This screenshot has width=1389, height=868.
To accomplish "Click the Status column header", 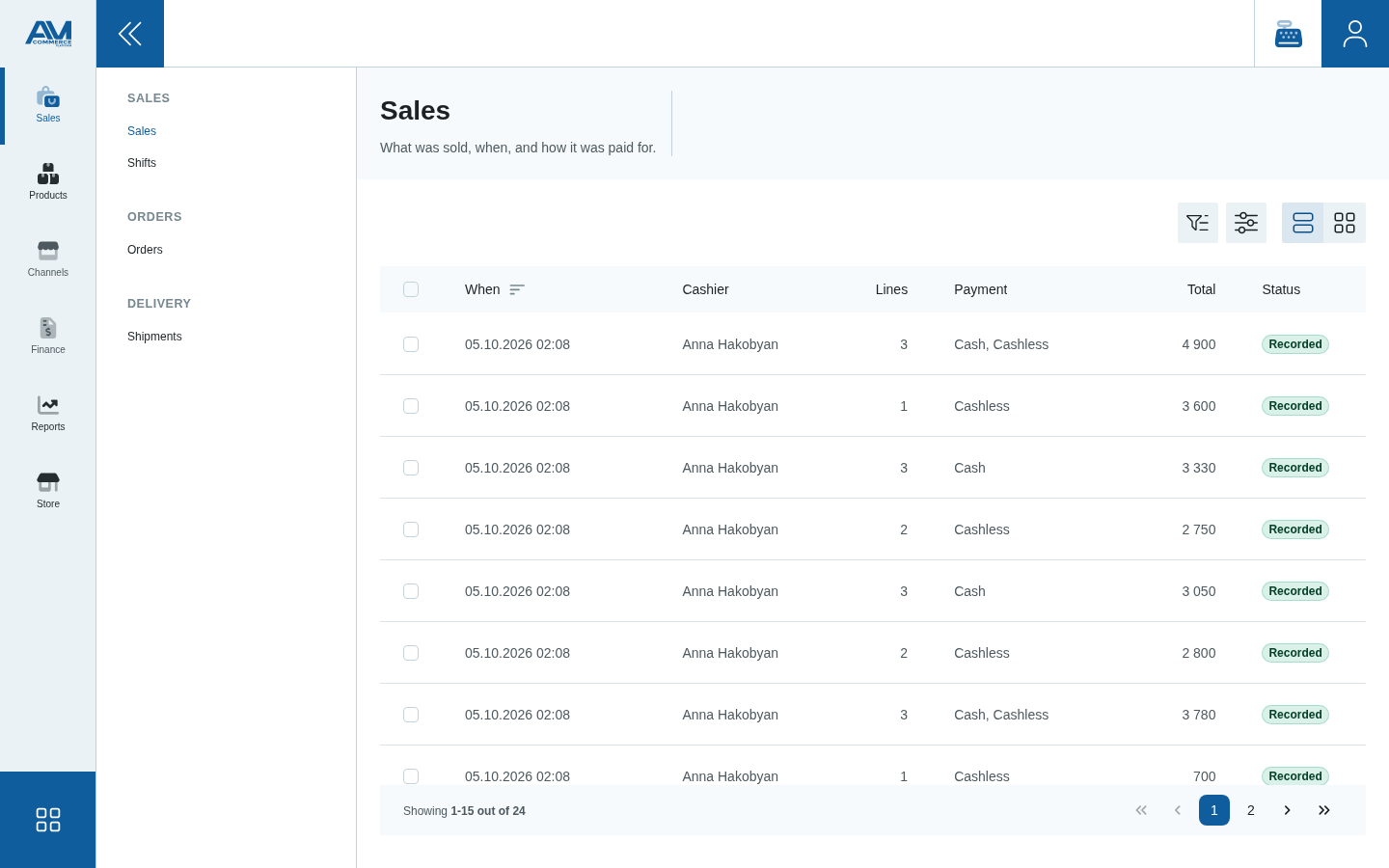I will [x=1281, y=289].
